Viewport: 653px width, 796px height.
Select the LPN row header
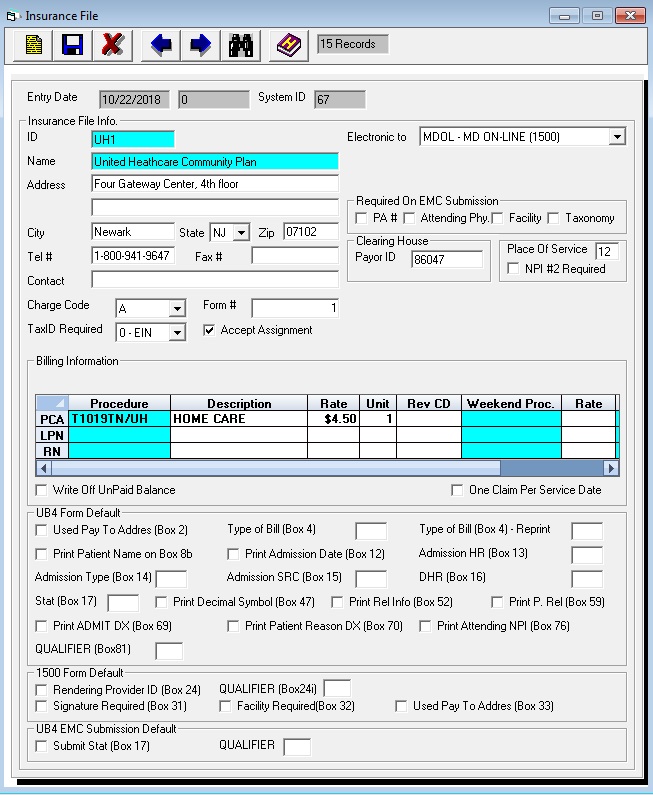(52, 435)
